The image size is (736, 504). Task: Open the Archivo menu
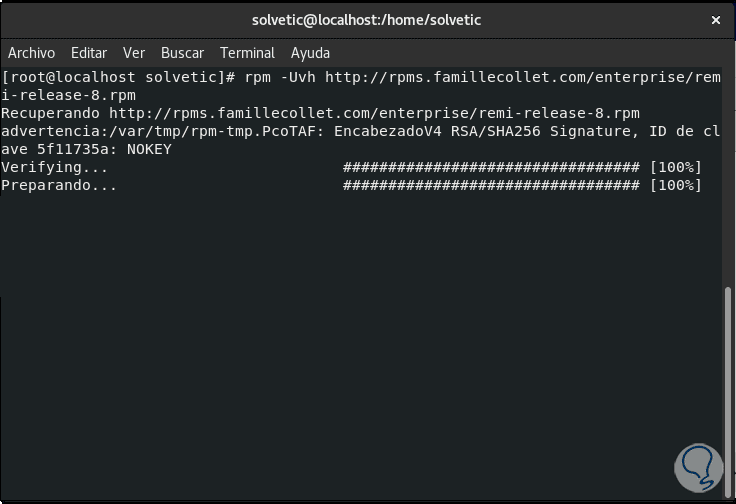[31, 53]
